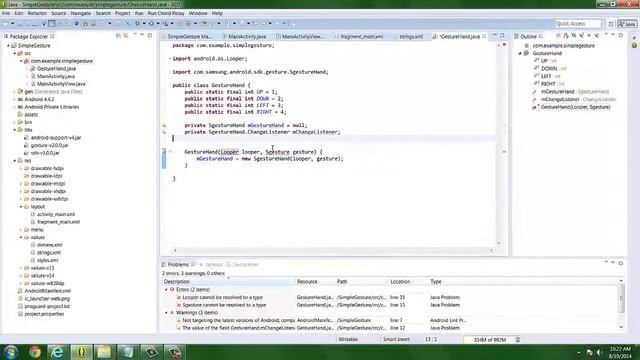Close the GestureHand.java editor tab
This screenshot has width=640, height=360.
pos(484,36)
